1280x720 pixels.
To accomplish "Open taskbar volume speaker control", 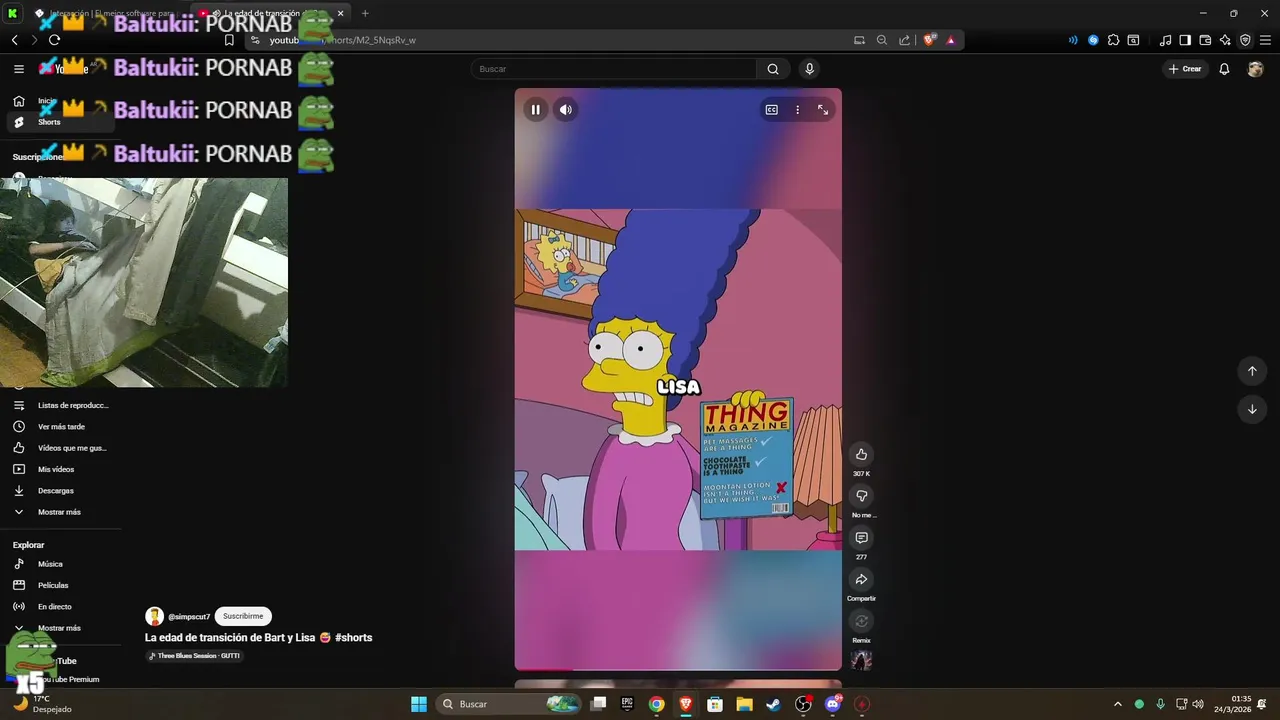I will (x=1198, y=704).
